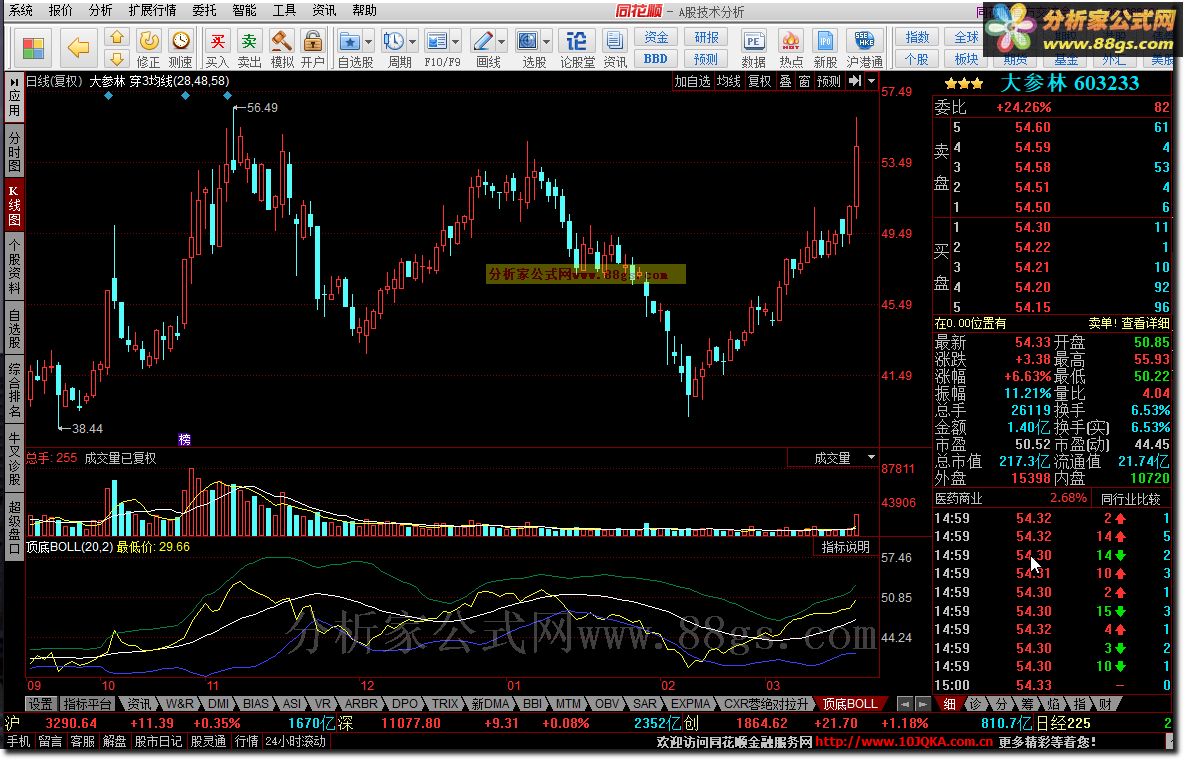
Task: Click the small sidebar toggle above 应用
Action: tap(14, 82)
